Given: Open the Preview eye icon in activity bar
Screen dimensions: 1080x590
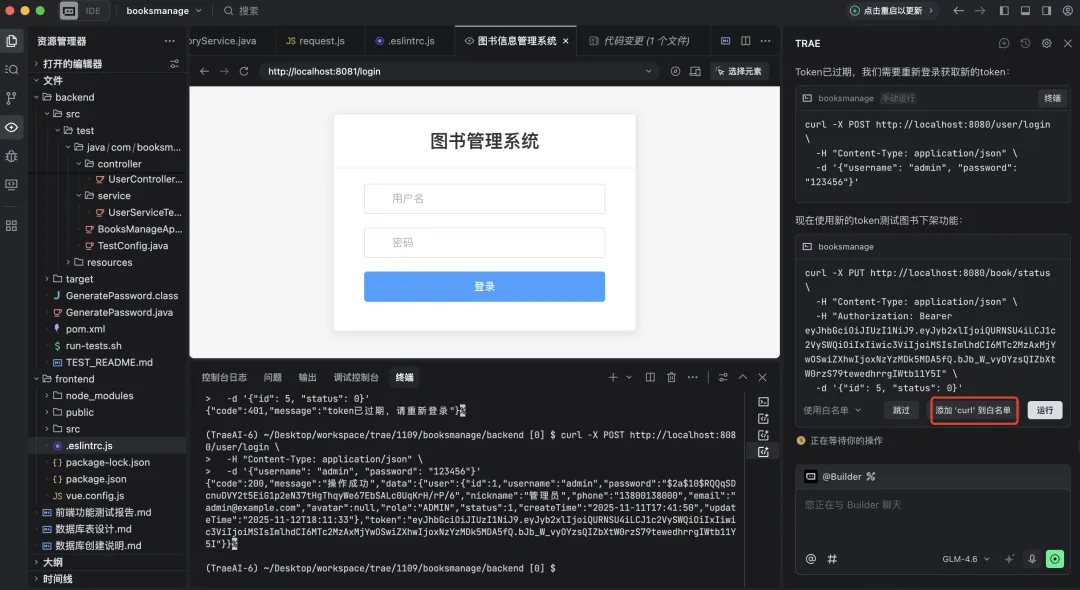Looking at the screenshot, I should point(12,127).
